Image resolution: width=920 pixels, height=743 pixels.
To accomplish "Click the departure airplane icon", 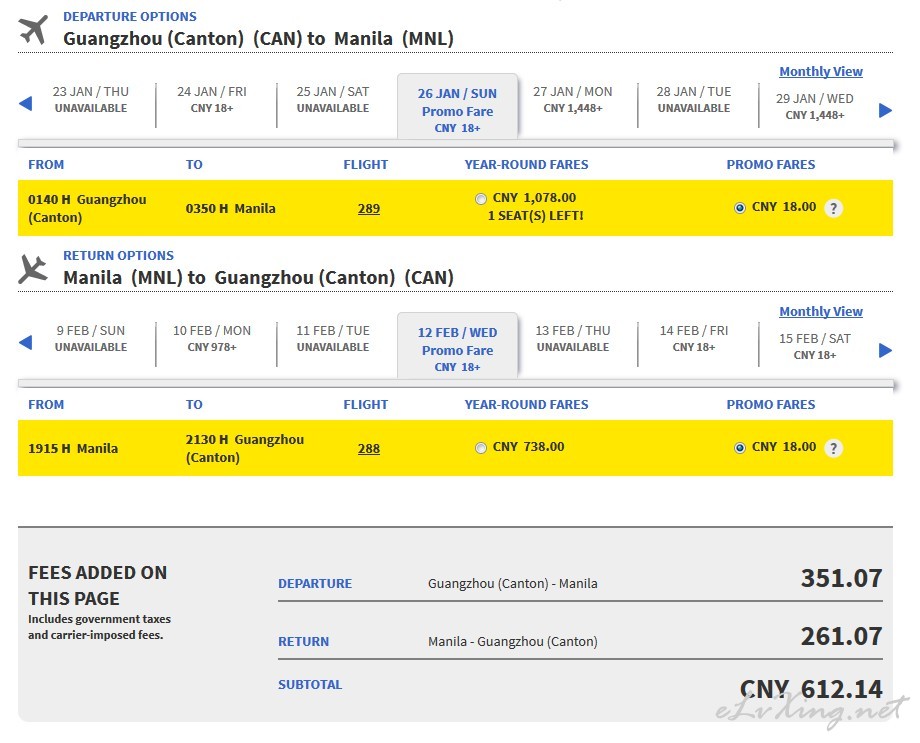I will pyautogui.click(x=33, y=30).
